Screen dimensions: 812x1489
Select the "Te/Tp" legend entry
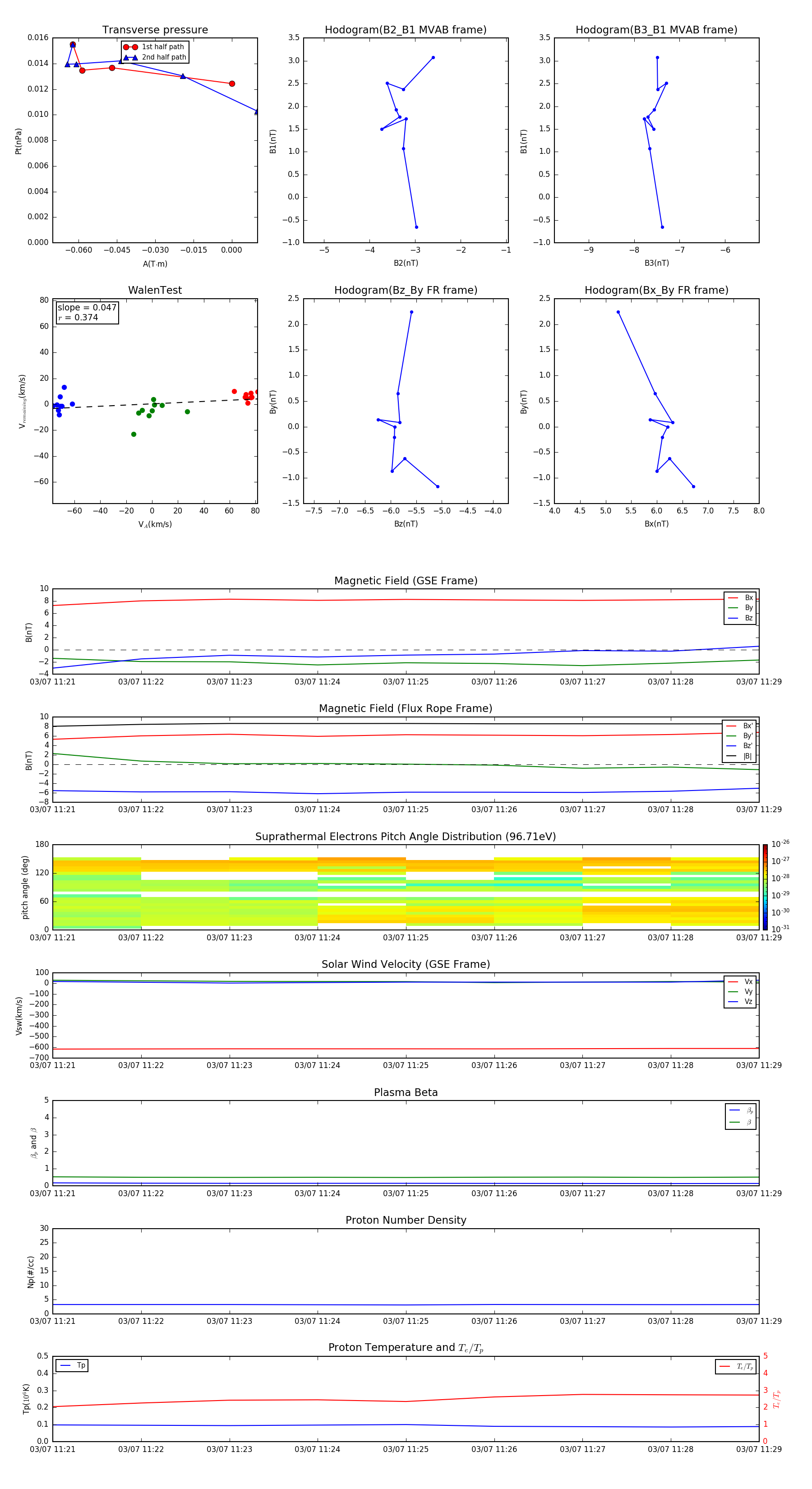736,1366
